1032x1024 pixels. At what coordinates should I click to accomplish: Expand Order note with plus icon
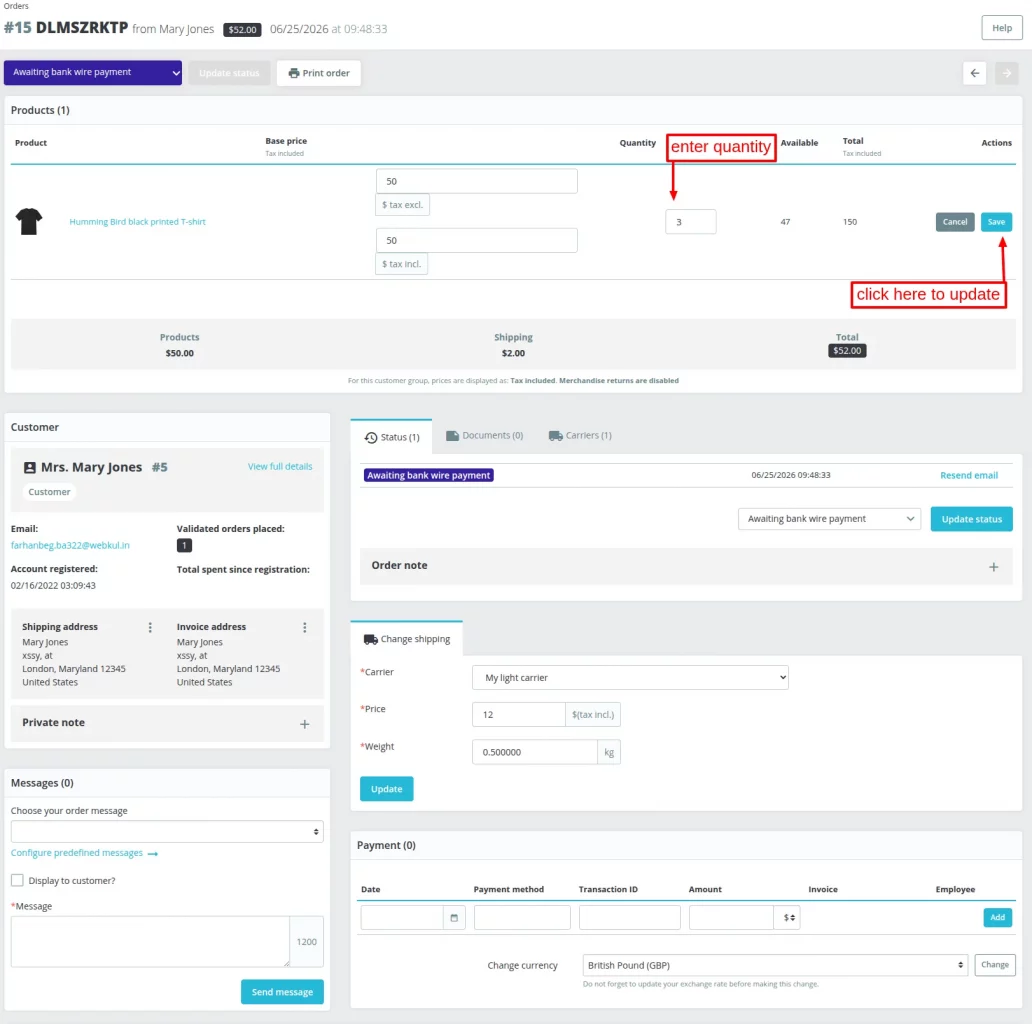coord(993,567)
